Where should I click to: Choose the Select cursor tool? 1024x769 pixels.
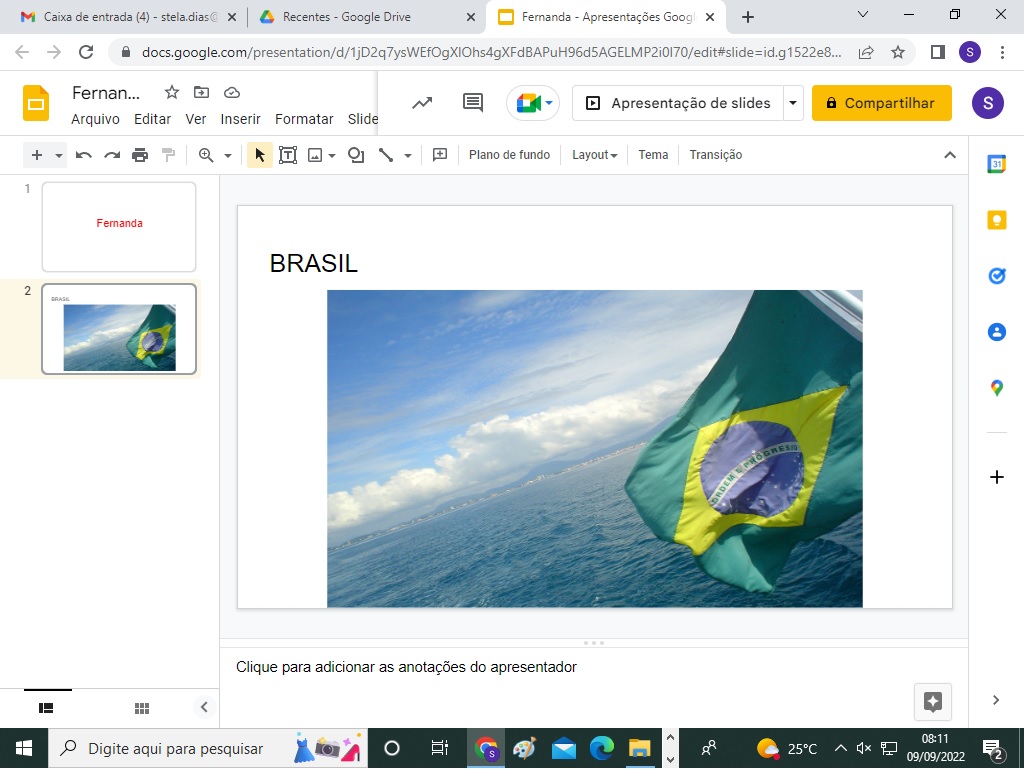260,155
